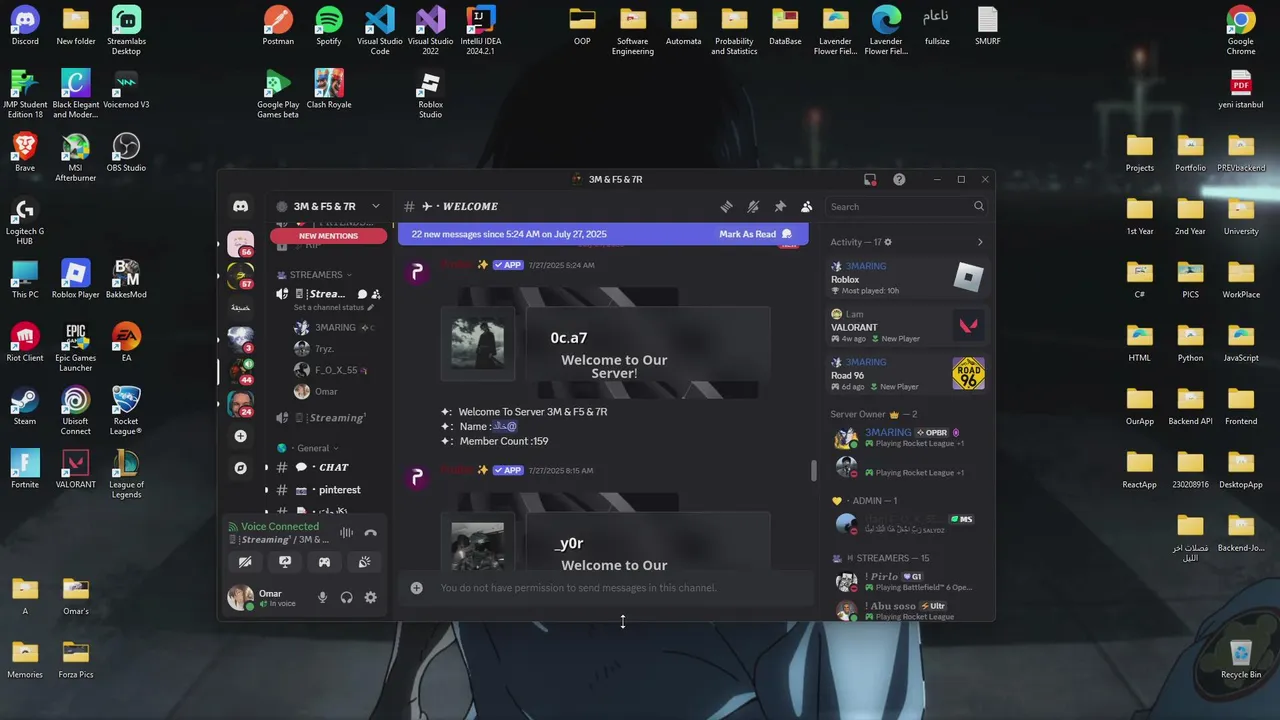Screen dimensions: 1280x720
Task: Invite people to Streaming voice channel
Action: click(x=376, y=294)
